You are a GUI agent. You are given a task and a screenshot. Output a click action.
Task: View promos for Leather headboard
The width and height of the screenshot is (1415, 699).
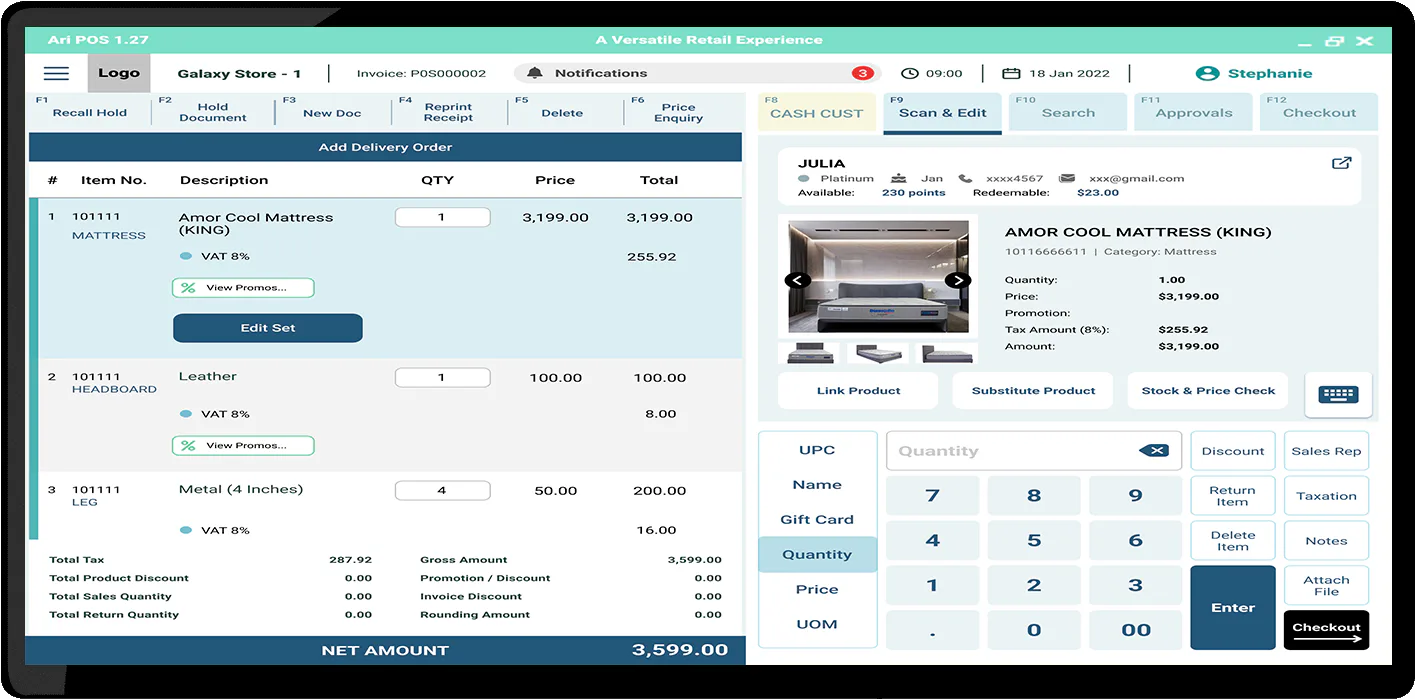(243, 446)
